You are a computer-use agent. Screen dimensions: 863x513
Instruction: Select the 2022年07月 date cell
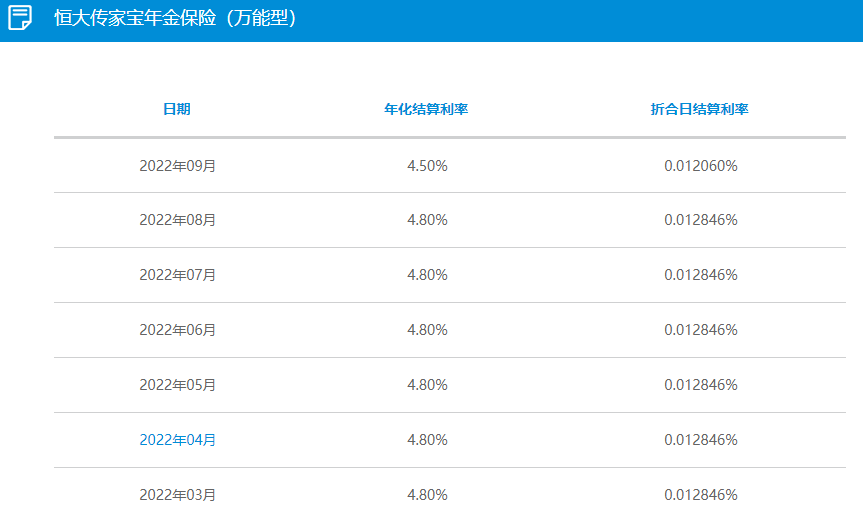(x=177, y=275)
